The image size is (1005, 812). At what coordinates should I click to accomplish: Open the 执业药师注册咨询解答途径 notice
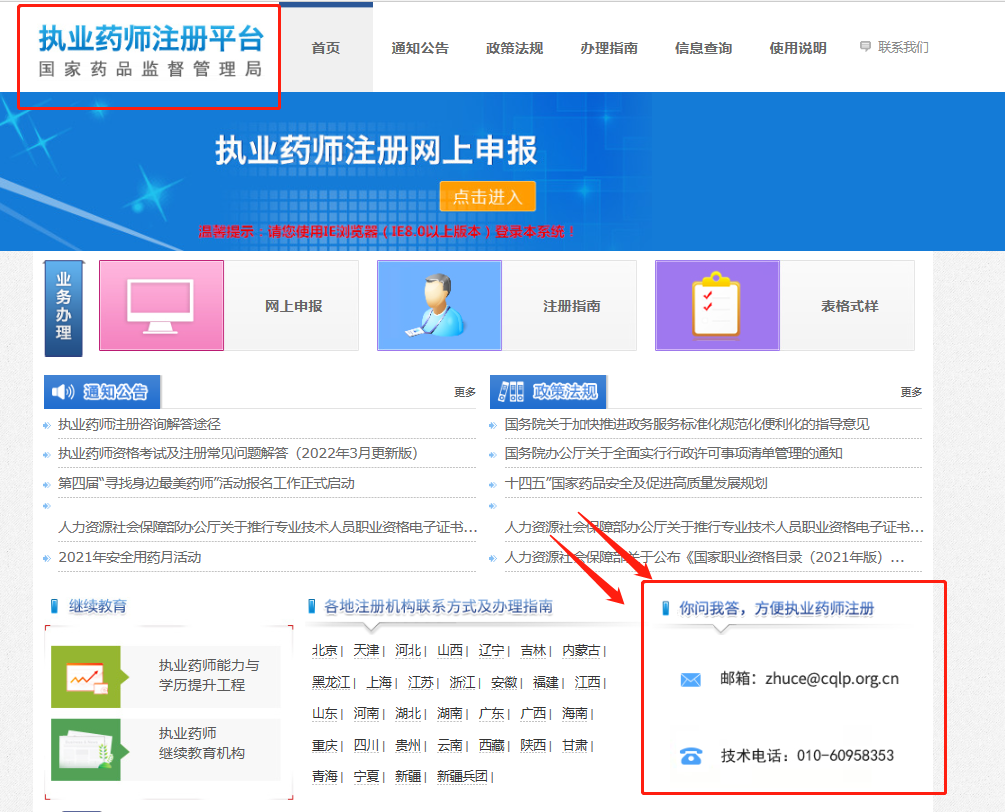click(139, 424)
